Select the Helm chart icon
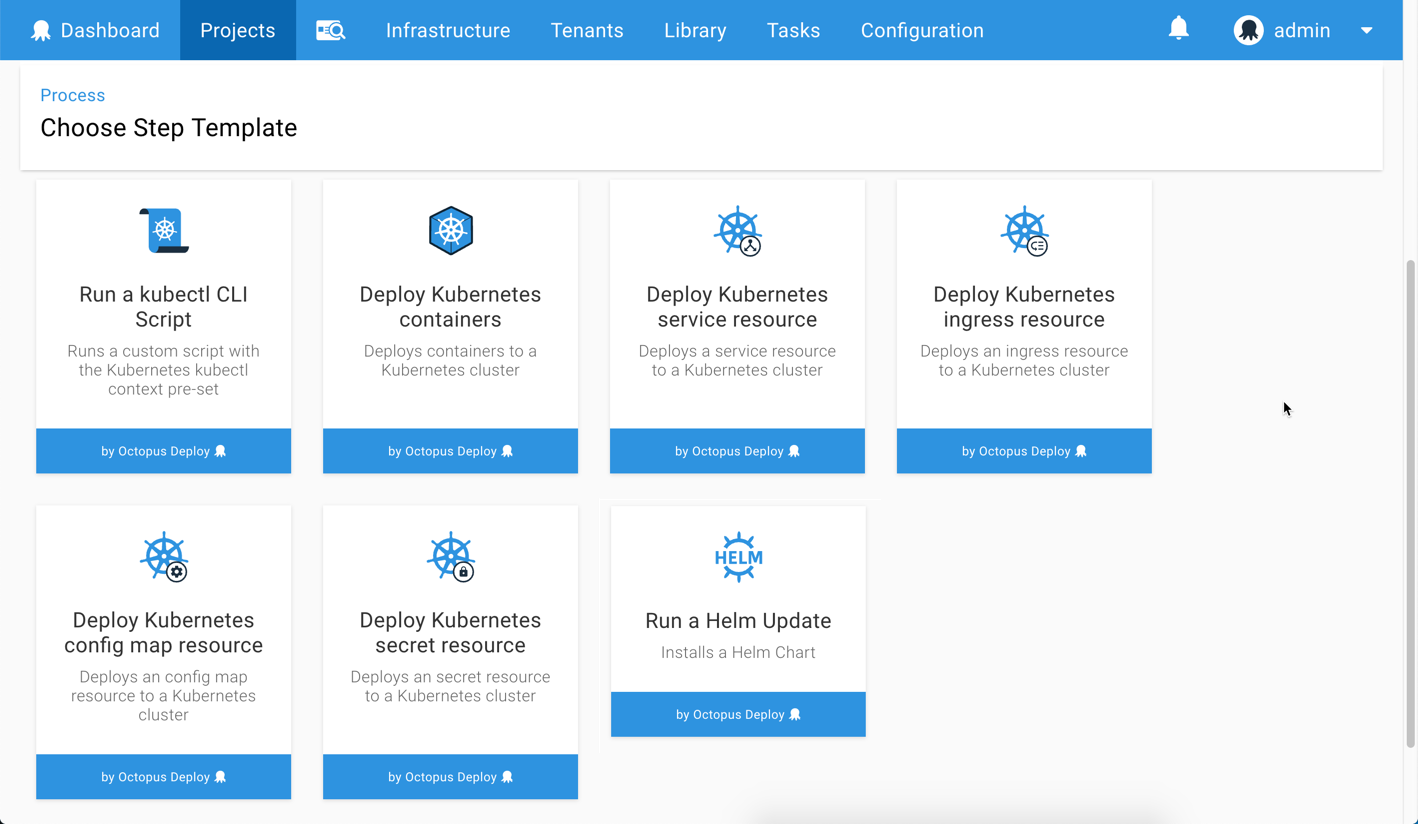Screen dimensions: 1418x824 [737, 556]
